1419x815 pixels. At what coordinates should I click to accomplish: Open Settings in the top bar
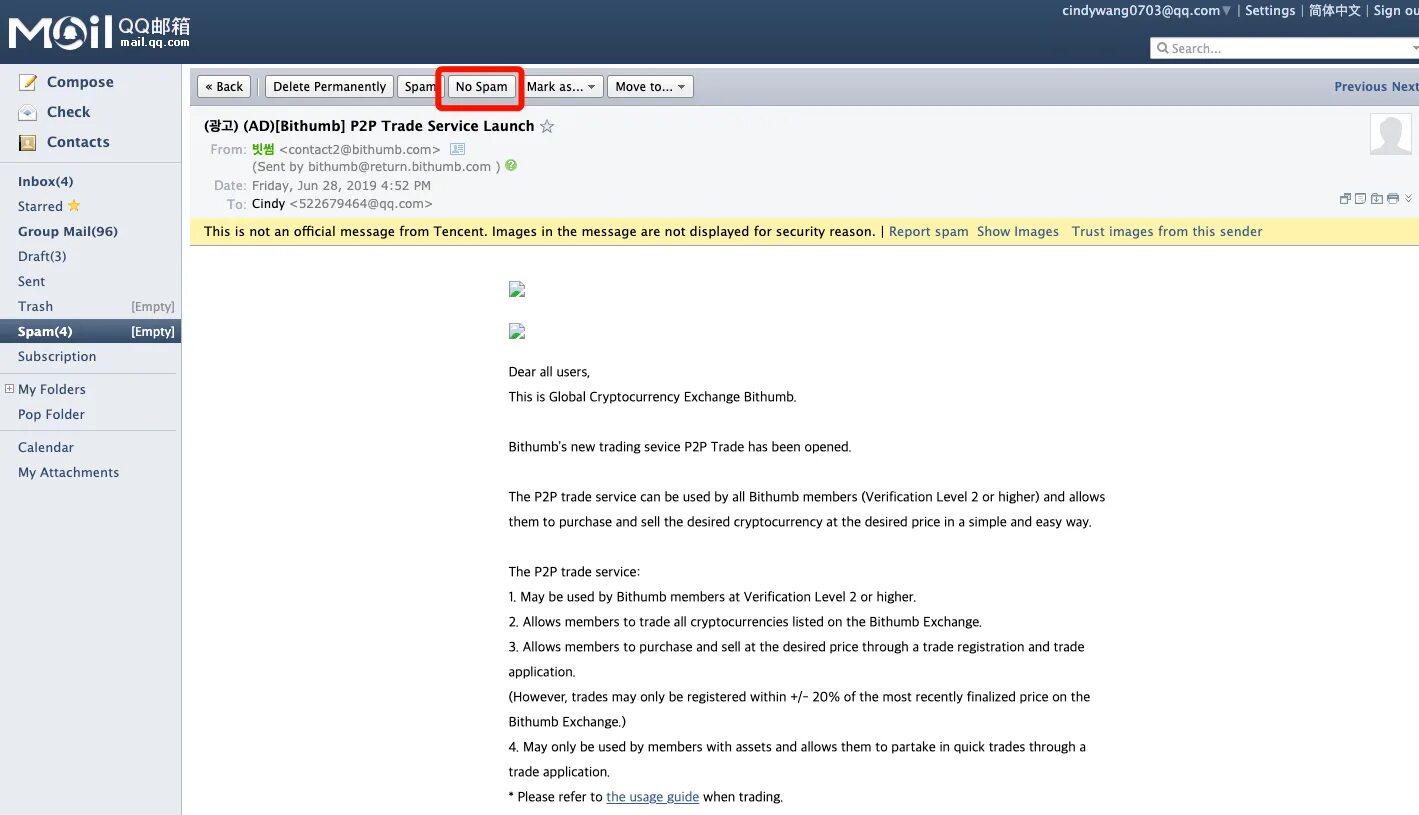[1270, 10]
